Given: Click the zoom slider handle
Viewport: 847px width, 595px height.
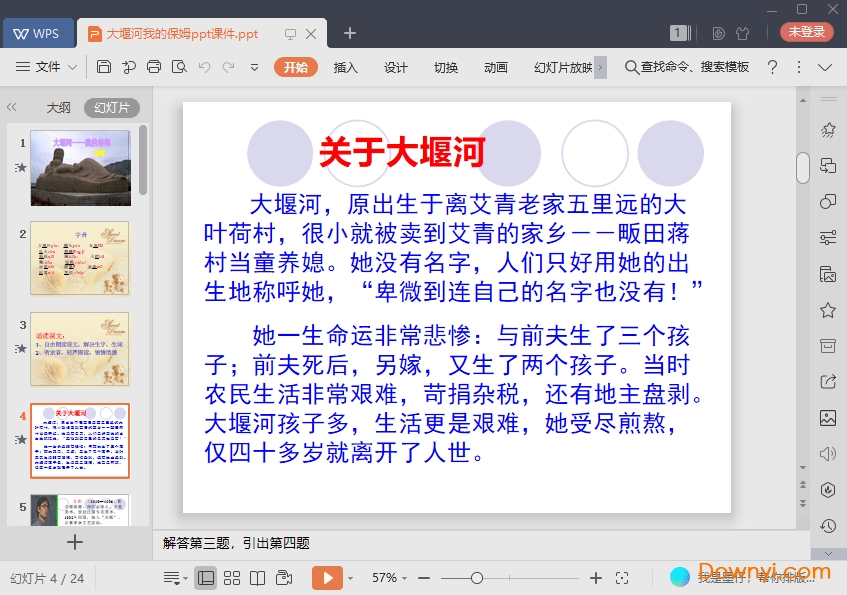Looking at the screenshot, I should [x=477, y=578].
